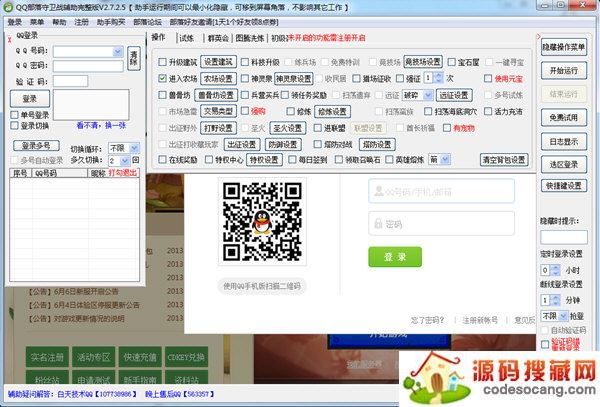Screen dimensions: 600x407
Task: Switch to the 图腾洗练 tab
Action: click(249, 38)
